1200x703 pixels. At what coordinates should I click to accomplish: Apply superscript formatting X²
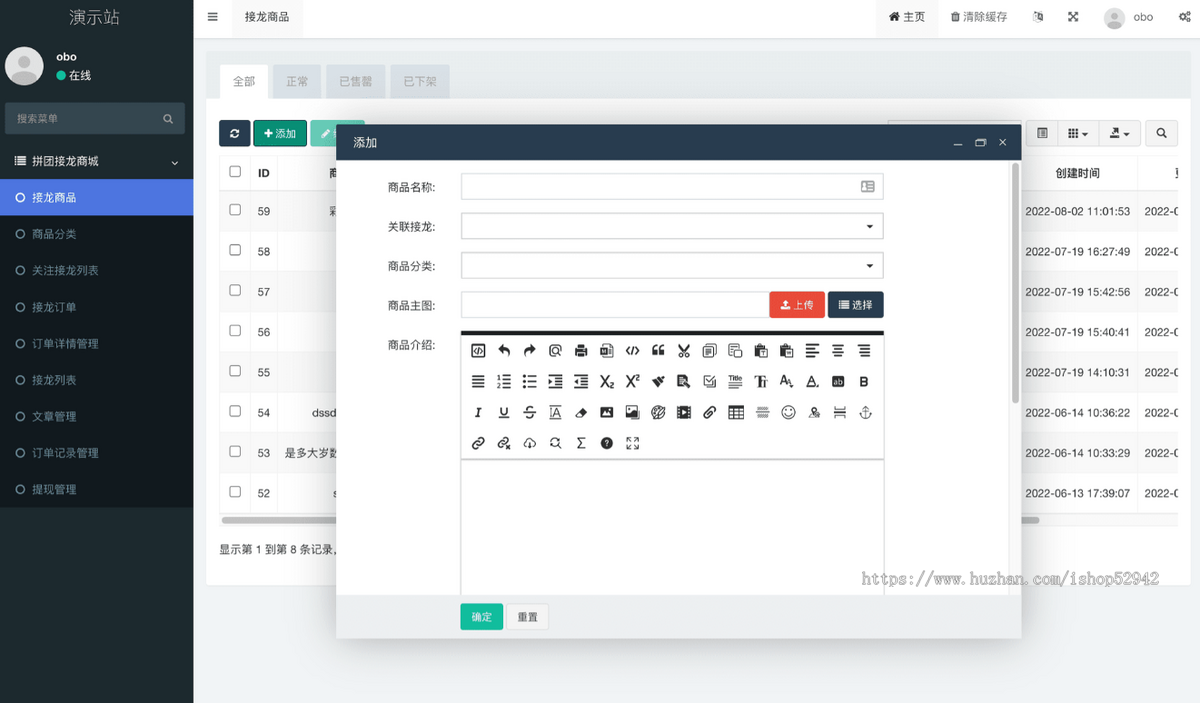click(632, 382)
